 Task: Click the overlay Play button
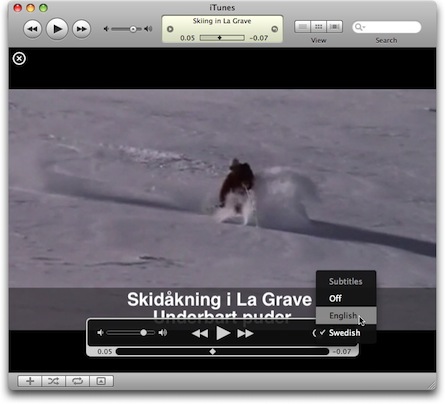coord(223,333)
